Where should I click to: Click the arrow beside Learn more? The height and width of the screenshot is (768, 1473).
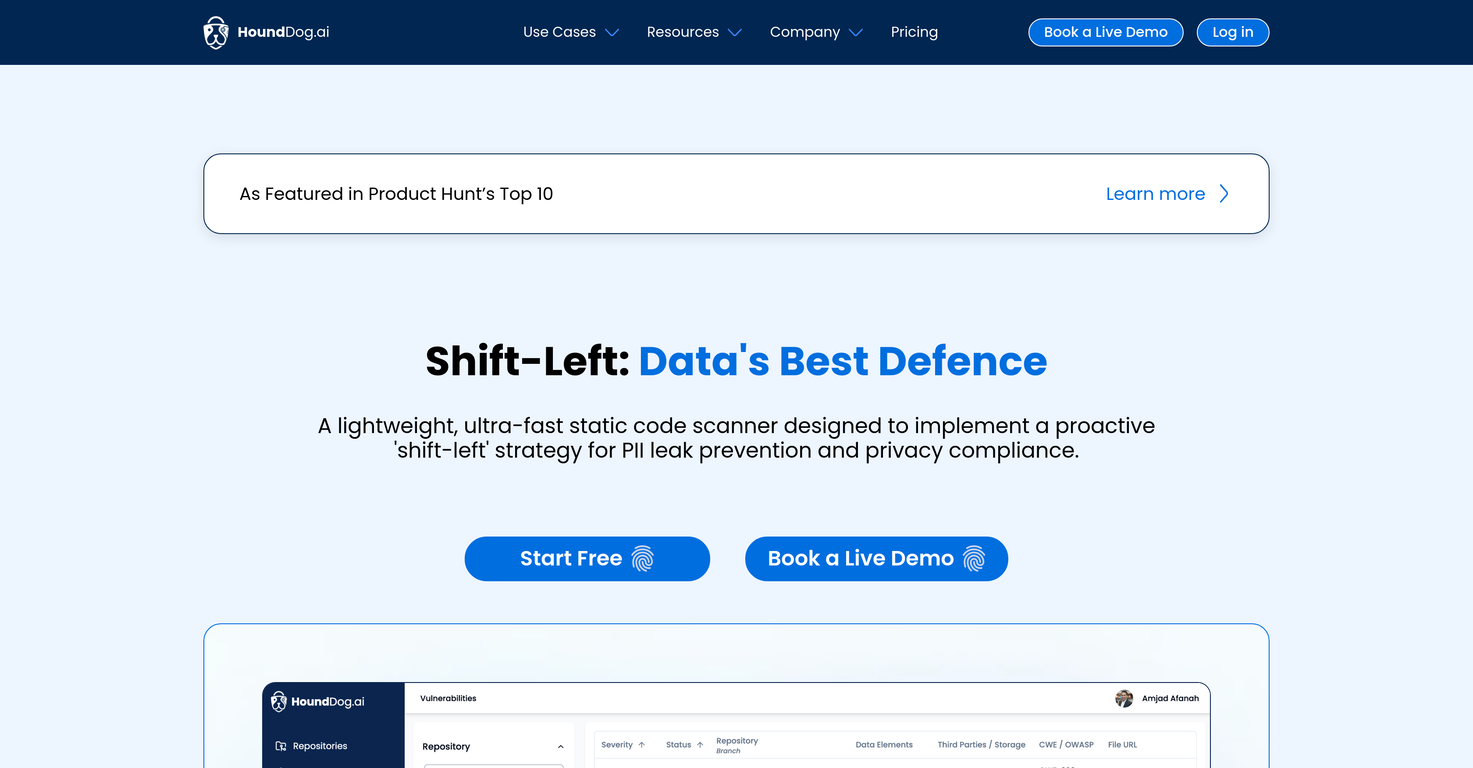(1224, 194)
